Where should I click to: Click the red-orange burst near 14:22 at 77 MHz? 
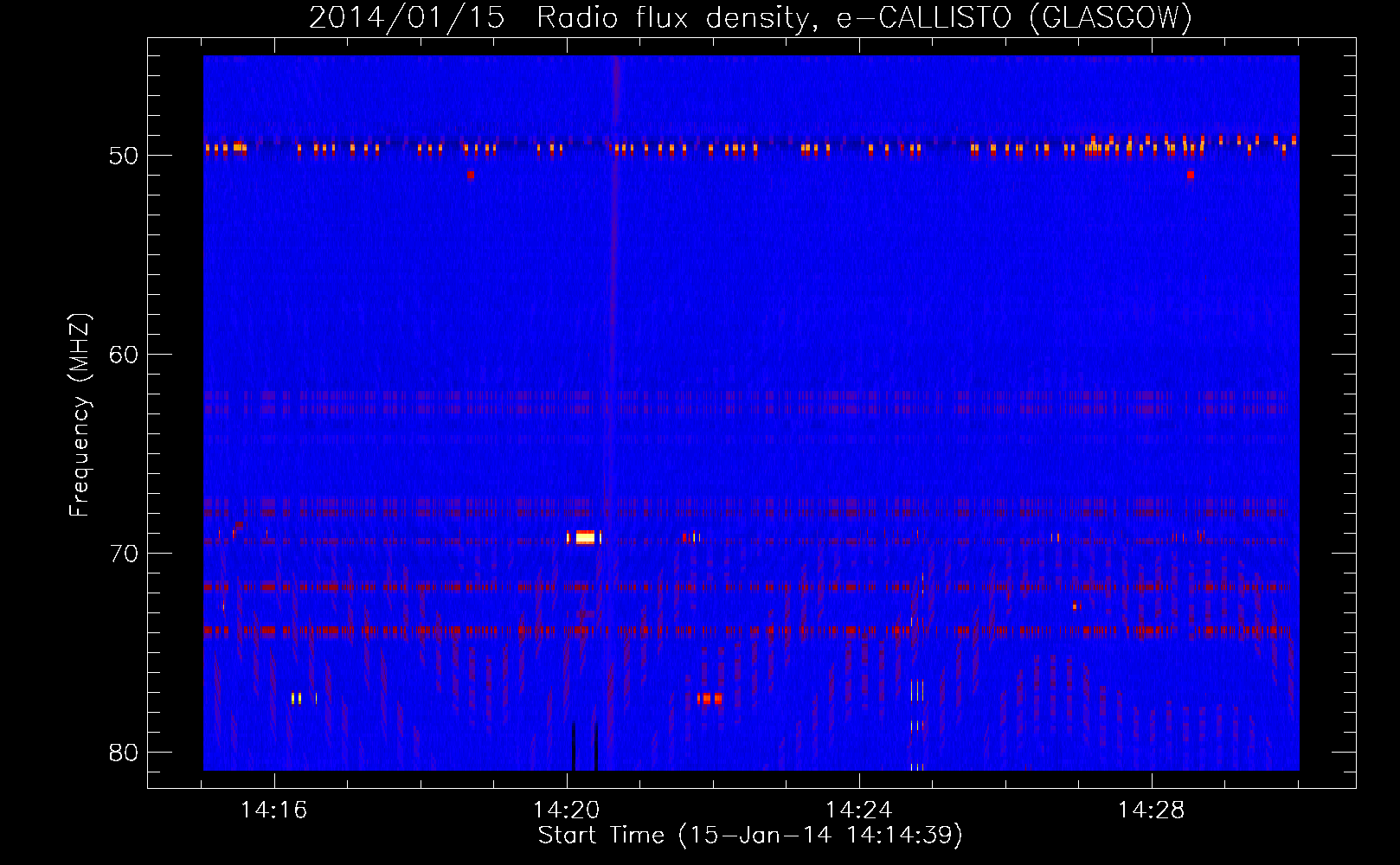click(x=710, y=698)
